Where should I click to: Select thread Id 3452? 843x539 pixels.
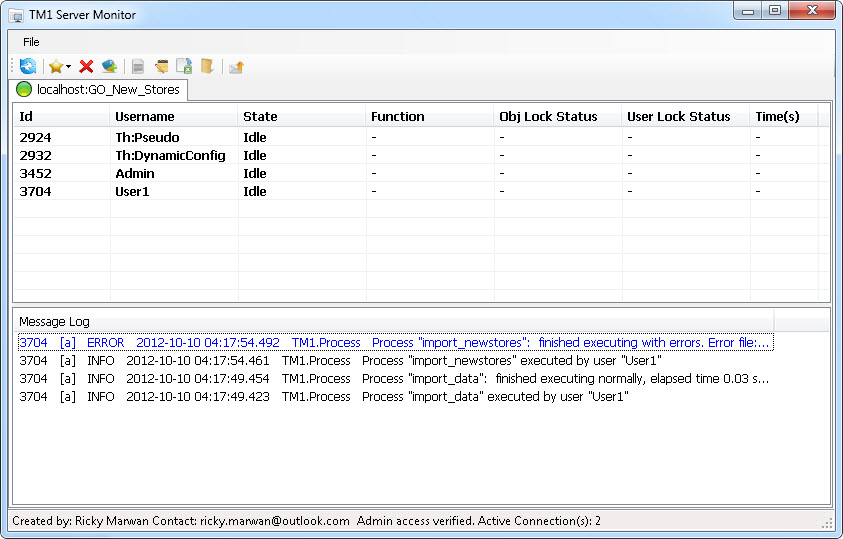(35, 174)
